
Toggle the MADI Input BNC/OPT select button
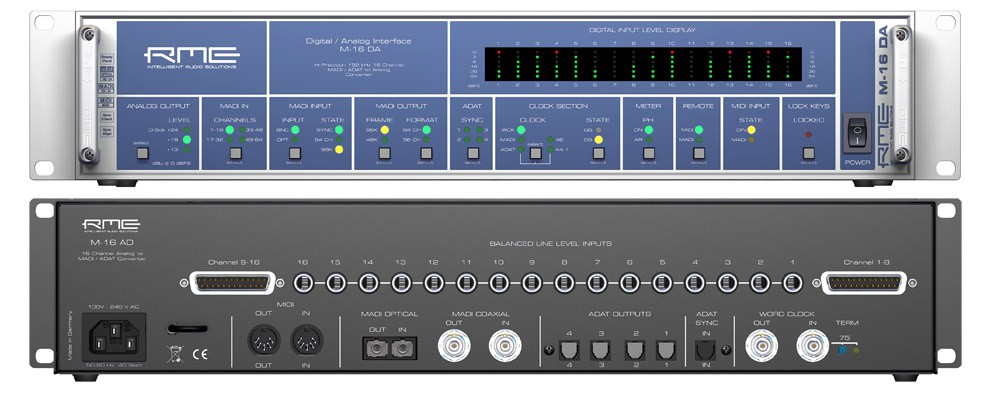(294, 152)
